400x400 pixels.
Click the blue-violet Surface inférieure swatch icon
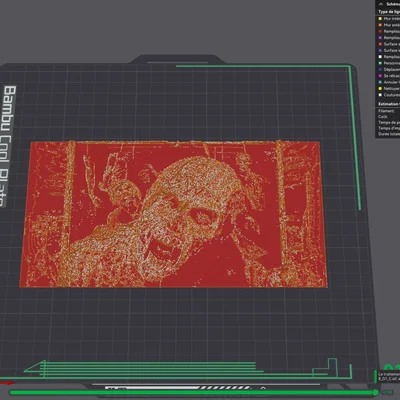(380, 50)
